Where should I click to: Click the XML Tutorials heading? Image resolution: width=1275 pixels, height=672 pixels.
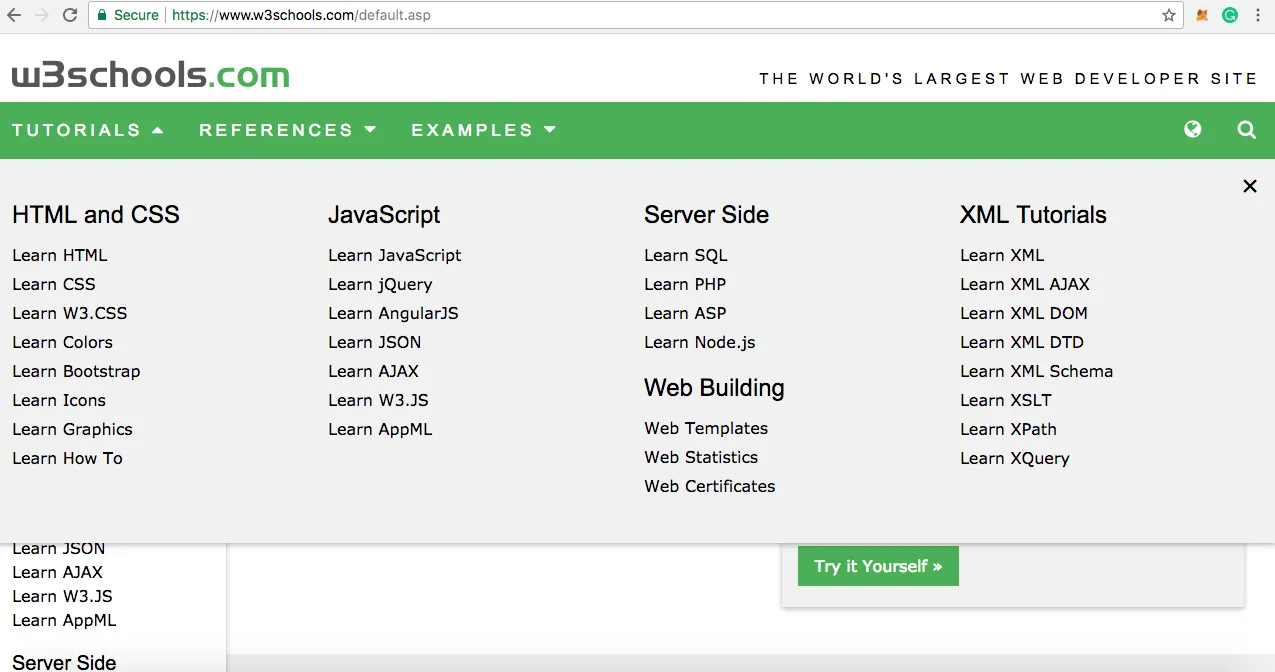coord(1033,215)
